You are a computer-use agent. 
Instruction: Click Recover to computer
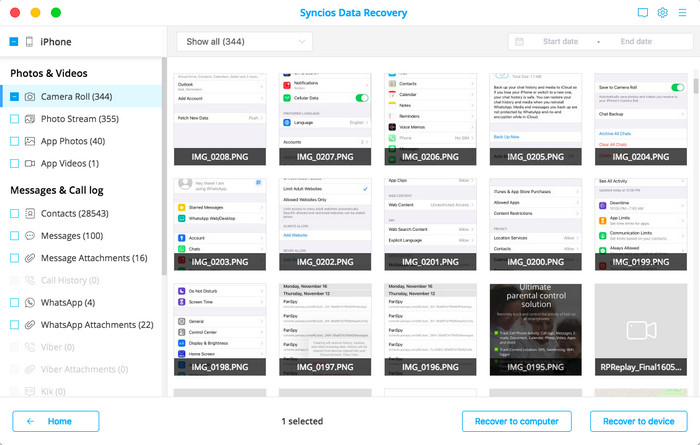point(517,421)
